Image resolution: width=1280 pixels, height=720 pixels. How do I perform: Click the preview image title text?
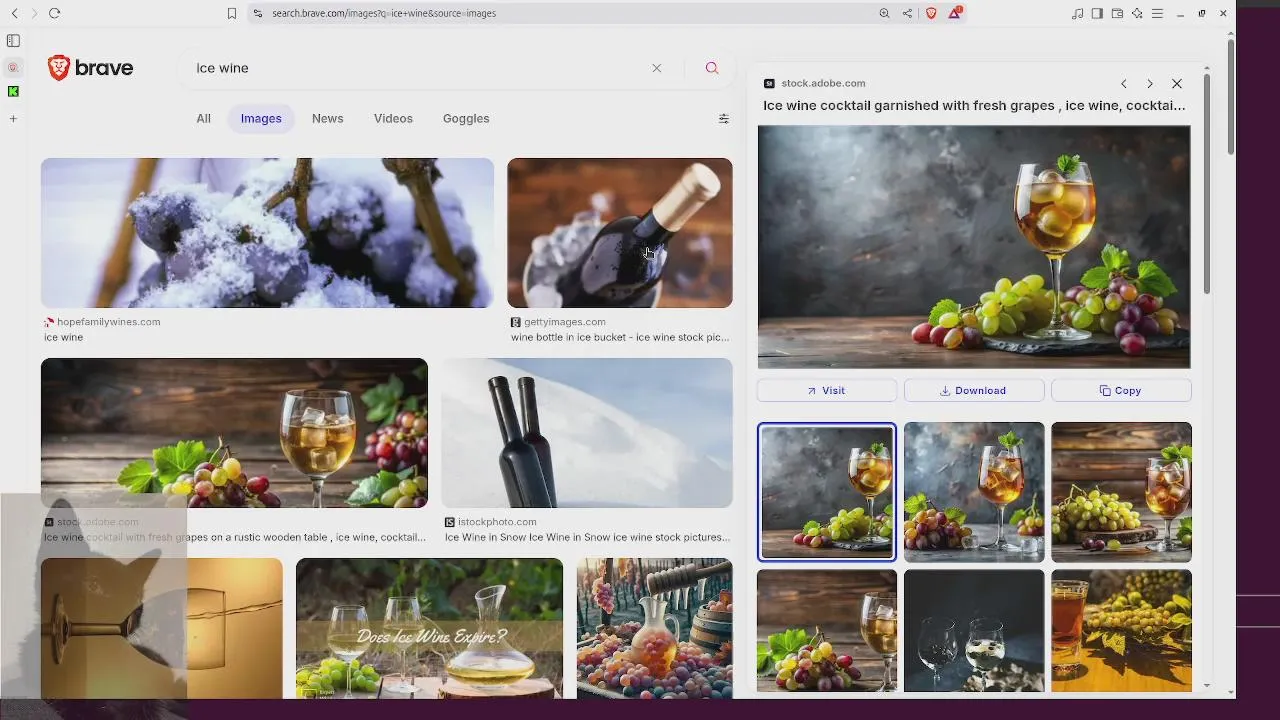click(974, 105)
